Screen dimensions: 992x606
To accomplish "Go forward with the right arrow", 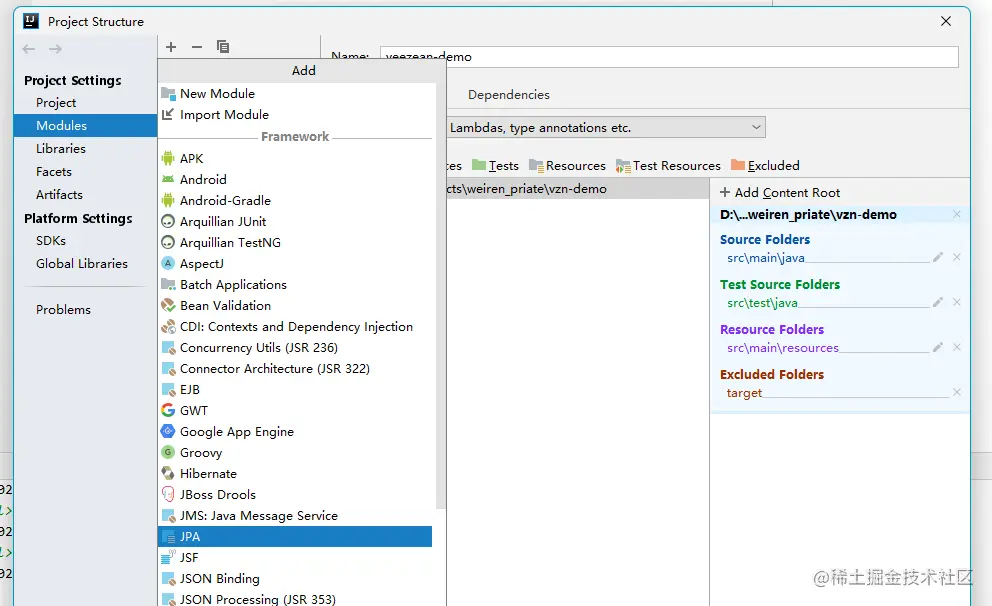I will click(56, 49).
